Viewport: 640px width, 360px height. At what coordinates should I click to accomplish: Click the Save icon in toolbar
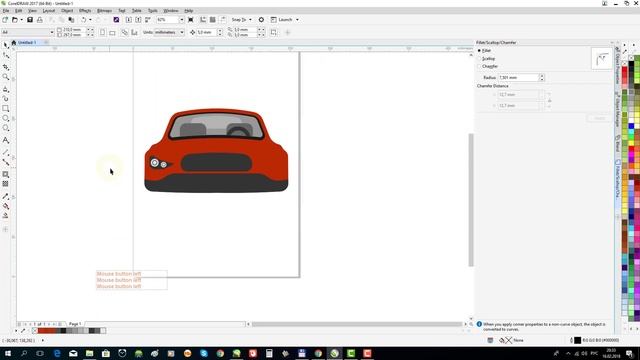pyautogui.click(x=30, y=20)
